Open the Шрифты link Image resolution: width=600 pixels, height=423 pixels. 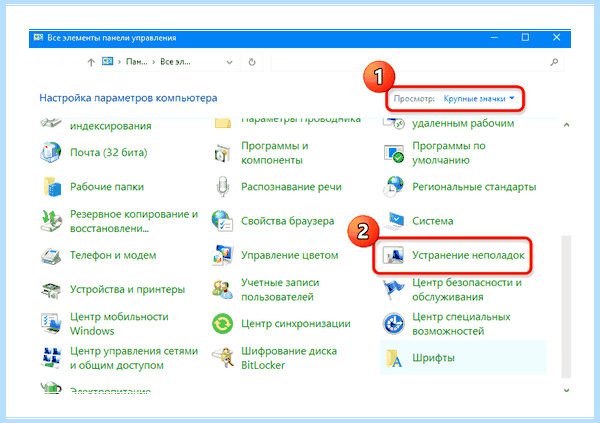click(x=433, y=358)
